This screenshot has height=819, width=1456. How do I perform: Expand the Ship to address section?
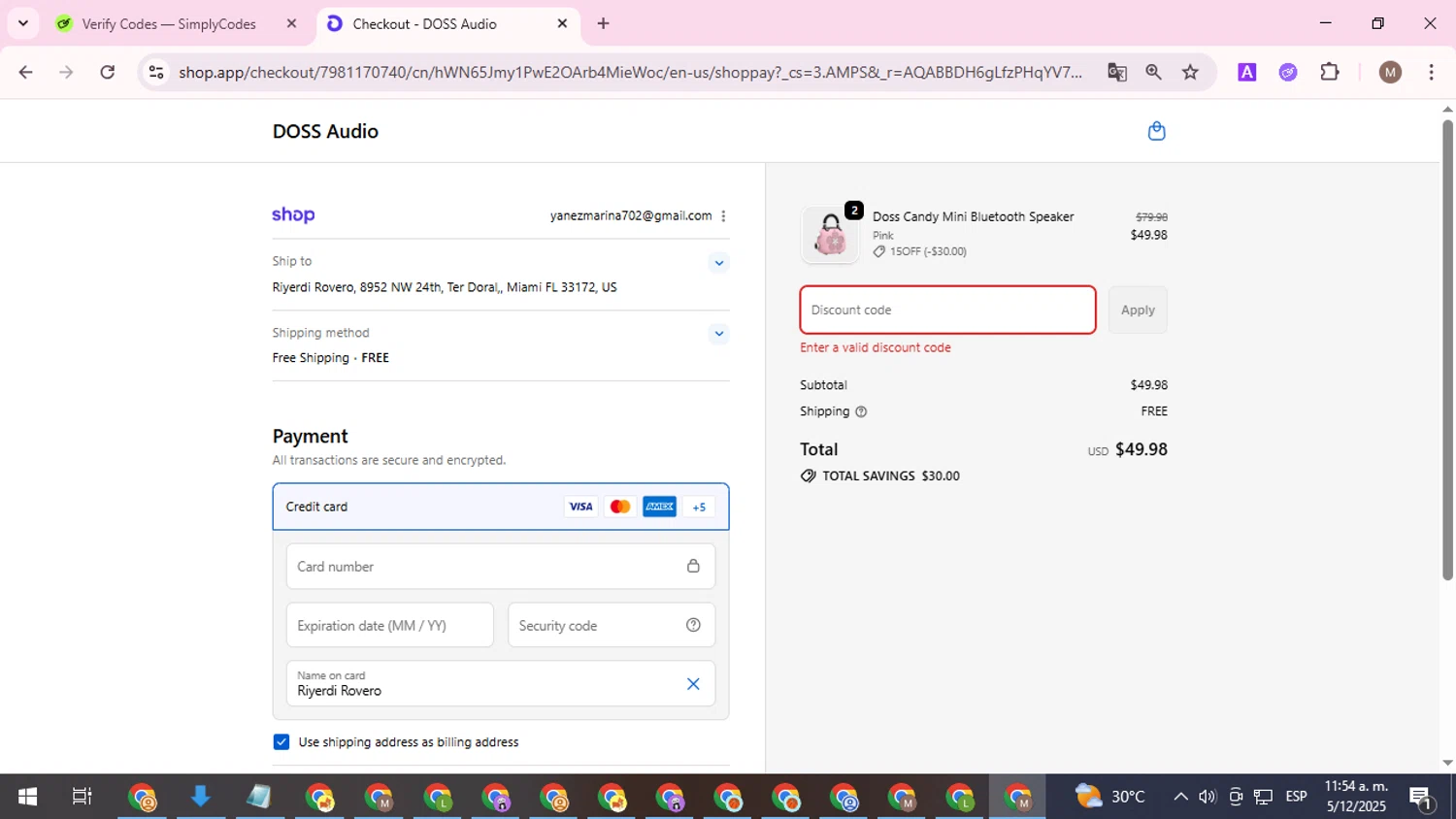(718, 263)
